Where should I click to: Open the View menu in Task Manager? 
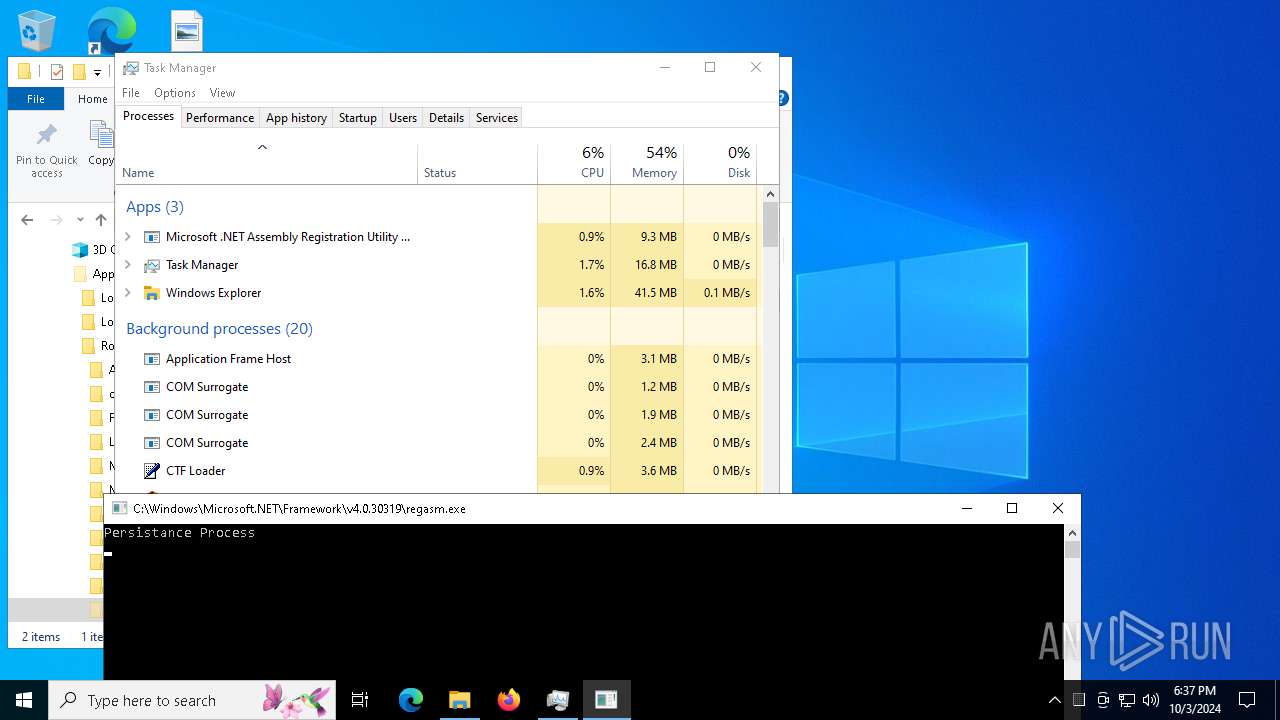[222, 93]
